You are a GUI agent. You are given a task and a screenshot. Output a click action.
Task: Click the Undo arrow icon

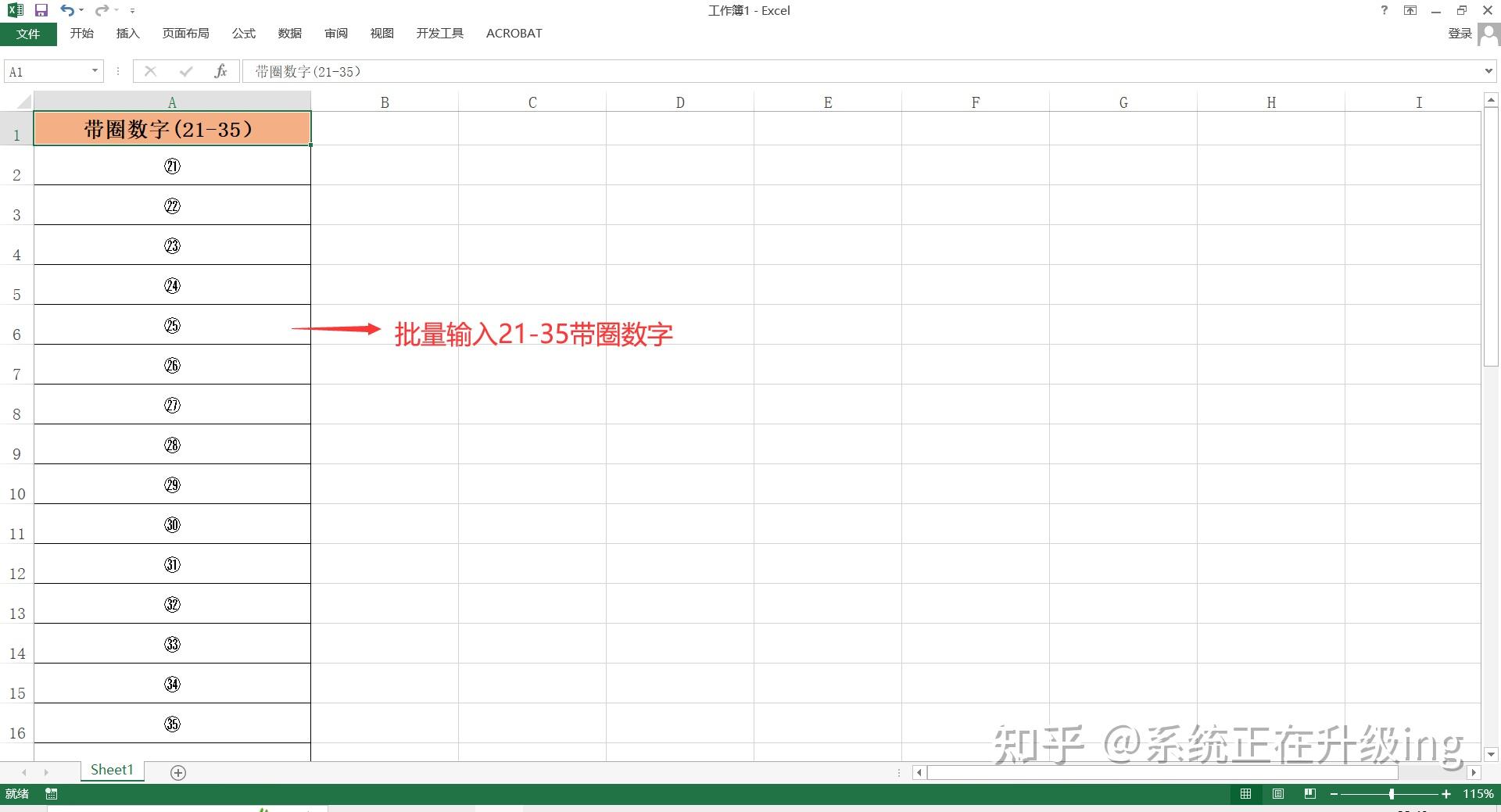67,10
